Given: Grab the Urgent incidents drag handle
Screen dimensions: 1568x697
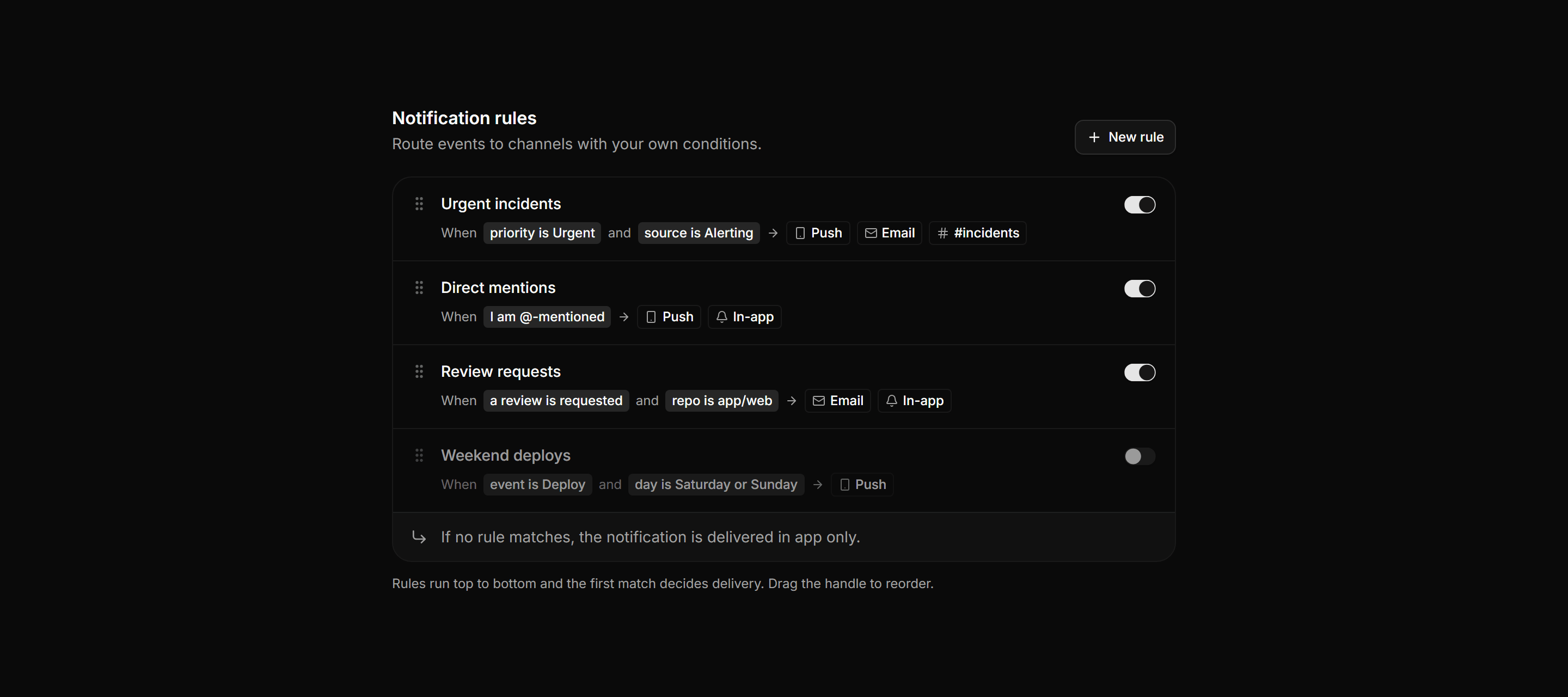Looking at the screenshot, I should [x=419, y=203].
